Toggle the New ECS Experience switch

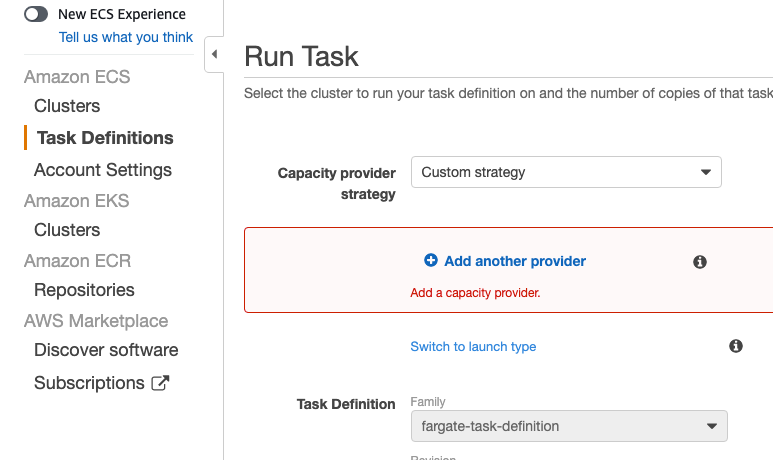coord(36,14)
